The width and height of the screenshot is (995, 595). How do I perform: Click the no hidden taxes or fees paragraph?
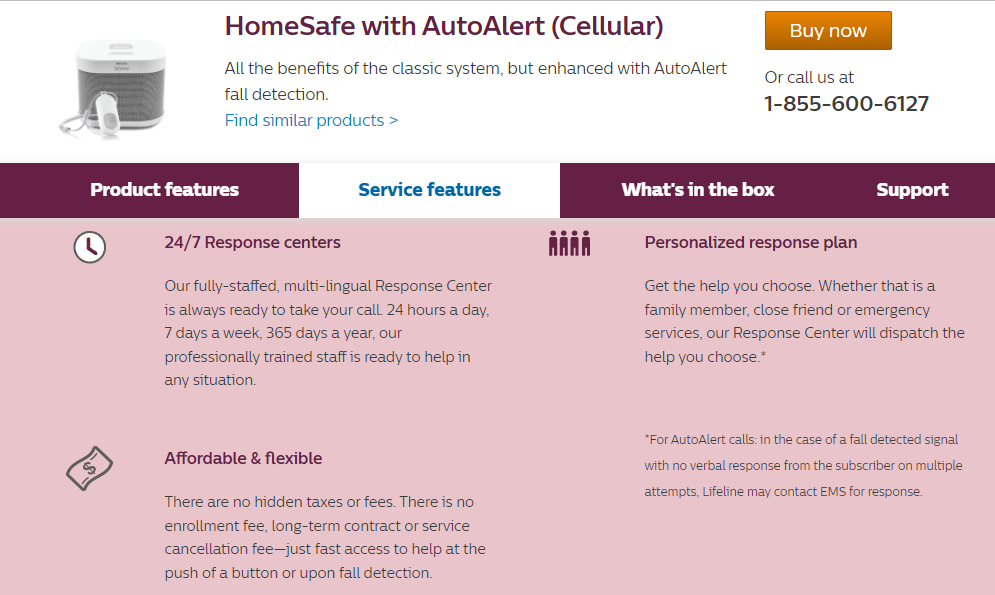click(x=325, y=537)
